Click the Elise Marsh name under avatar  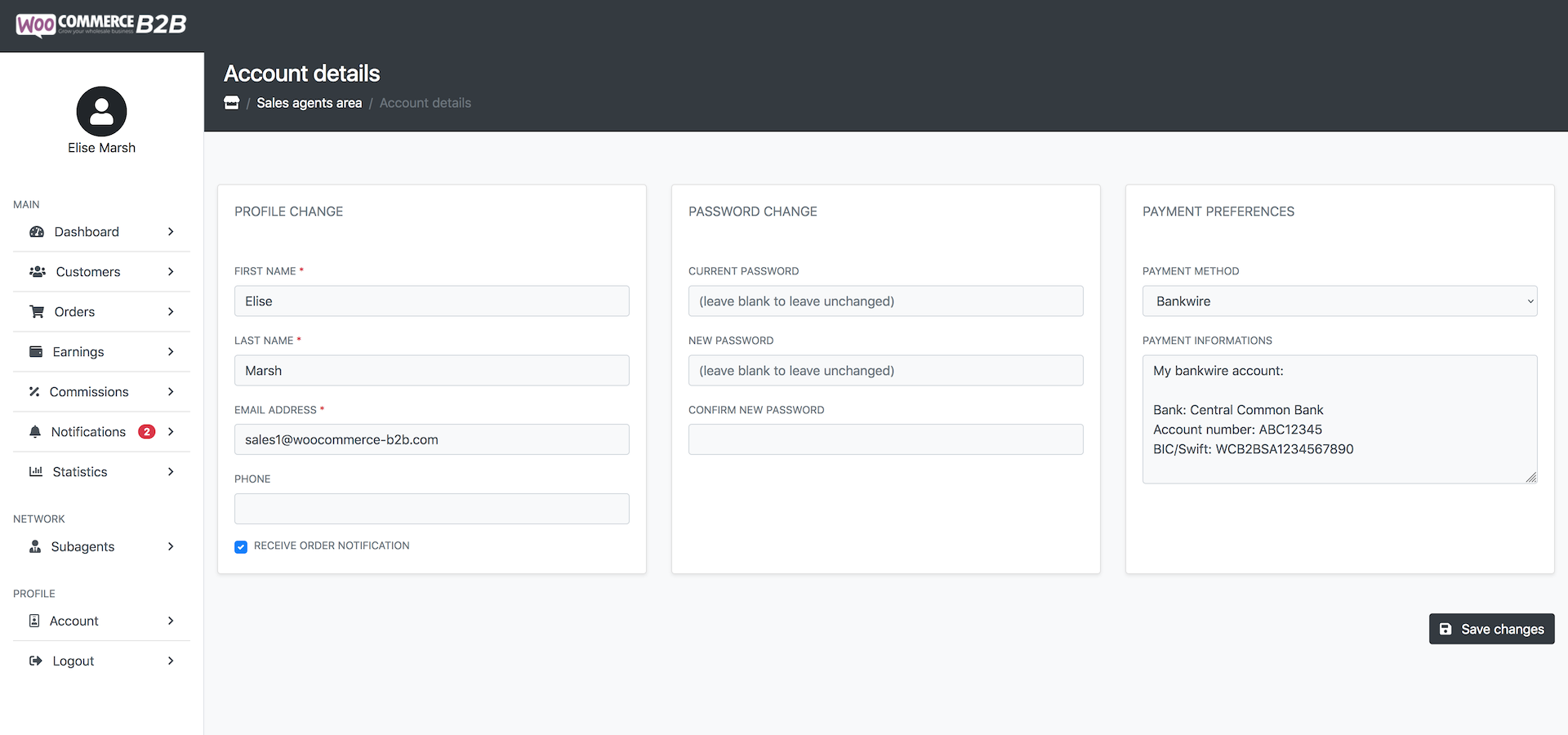tap(101, 148)
